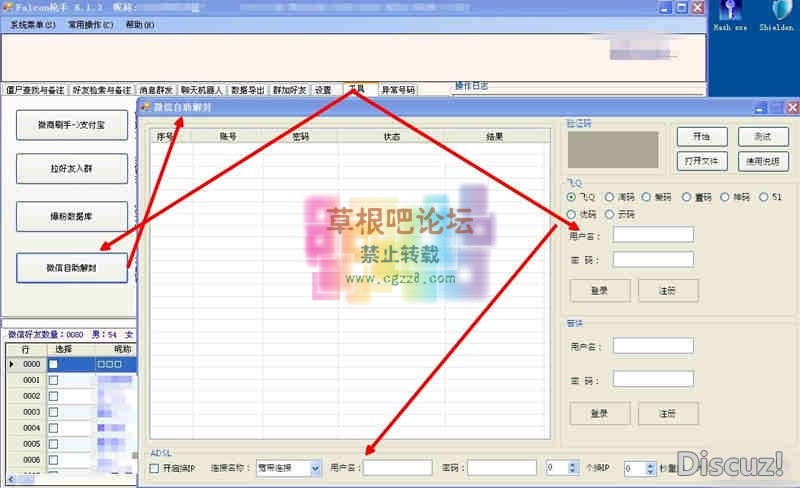800x488 pixels.
Task: Click the 结果 column header
Action: [x=495, y=136]
